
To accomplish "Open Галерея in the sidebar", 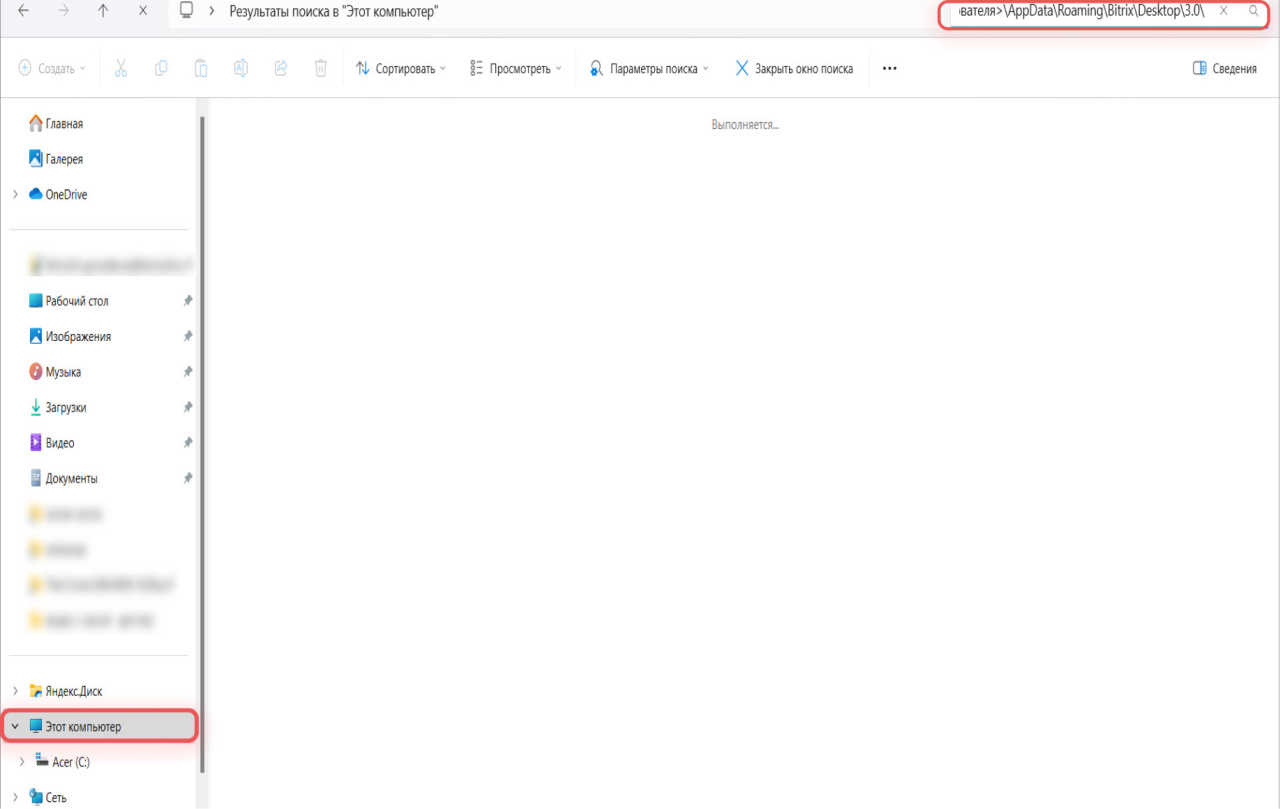I will click(x=64, y=159).
